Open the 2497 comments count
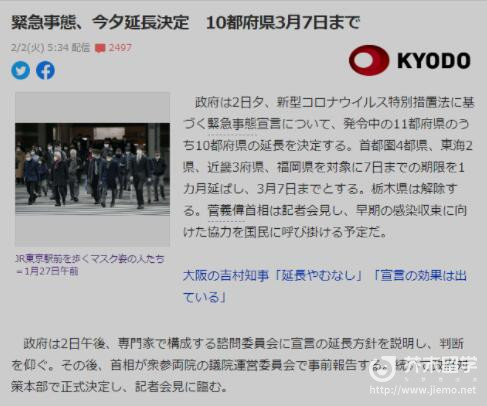 120,48
